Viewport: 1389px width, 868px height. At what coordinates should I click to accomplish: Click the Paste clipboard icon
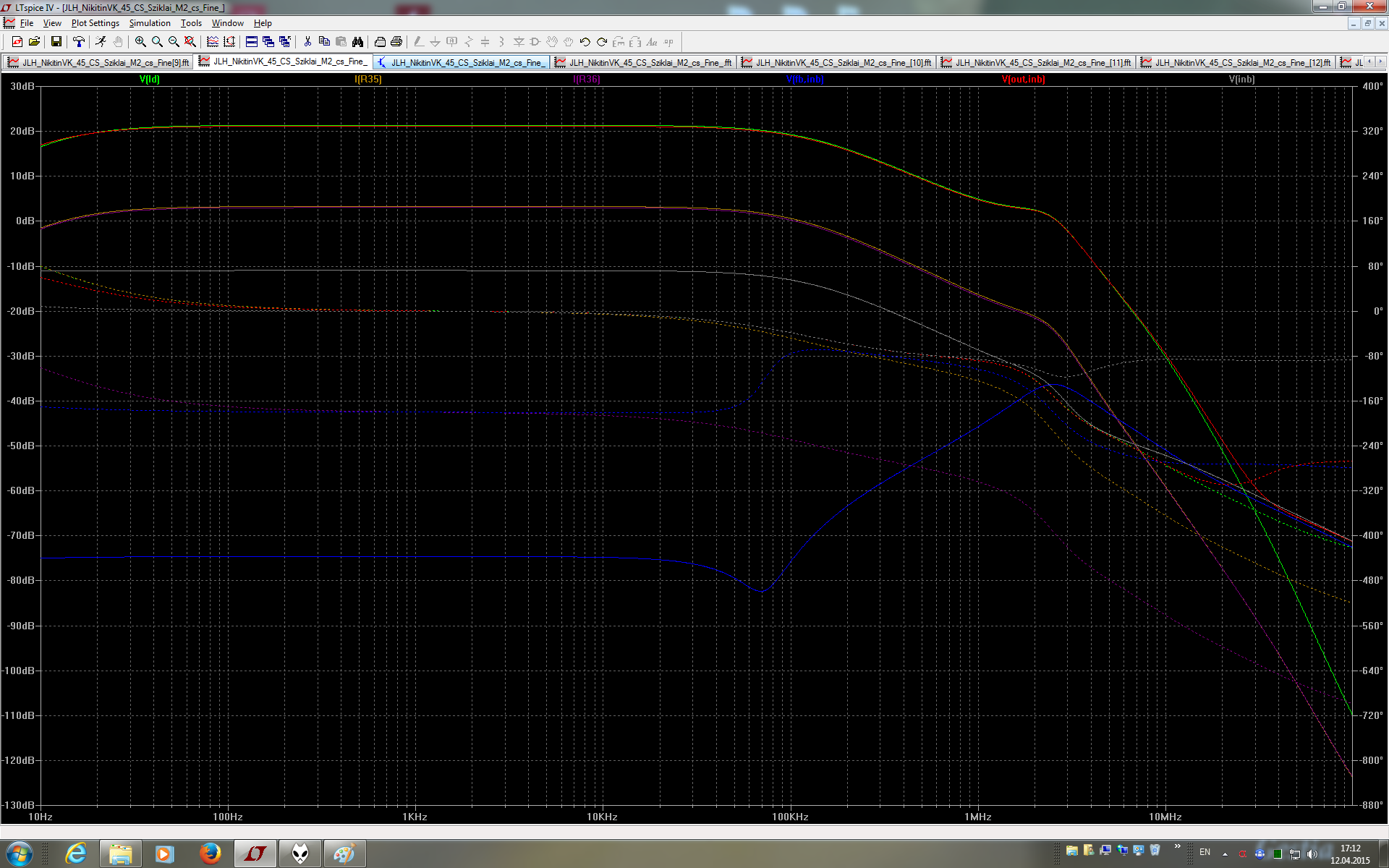341,42
